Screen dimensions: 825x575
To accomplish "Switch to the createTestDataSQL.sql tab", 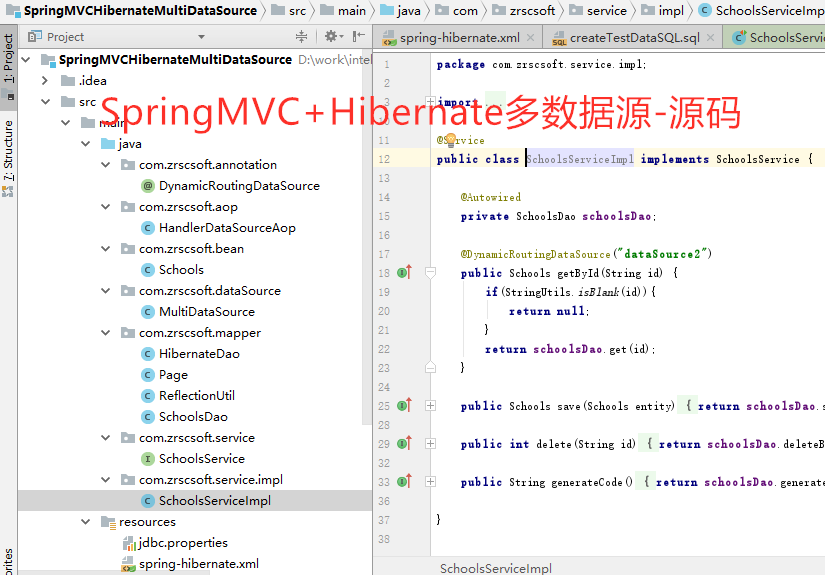I will pyautogui.click(x=634, y=38).
